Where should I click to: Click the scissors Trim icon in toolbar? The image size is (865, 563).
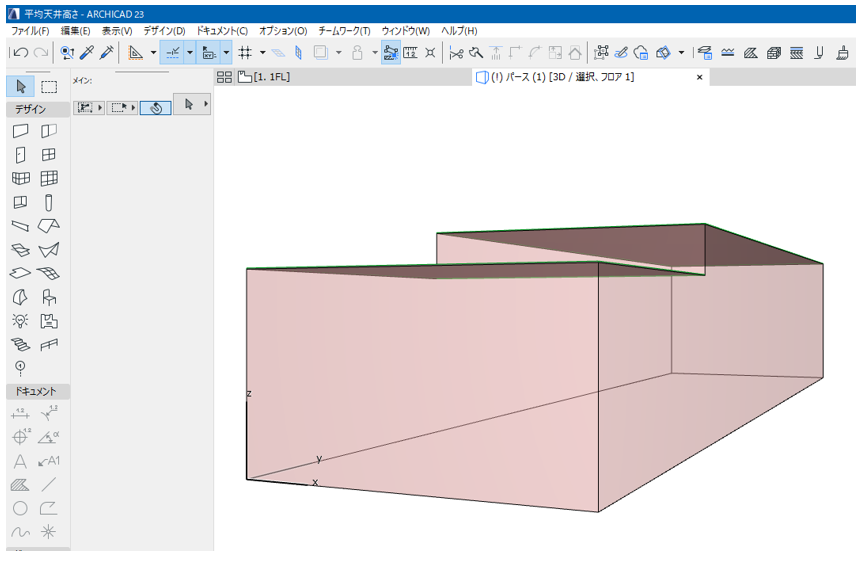coord(456,52)
